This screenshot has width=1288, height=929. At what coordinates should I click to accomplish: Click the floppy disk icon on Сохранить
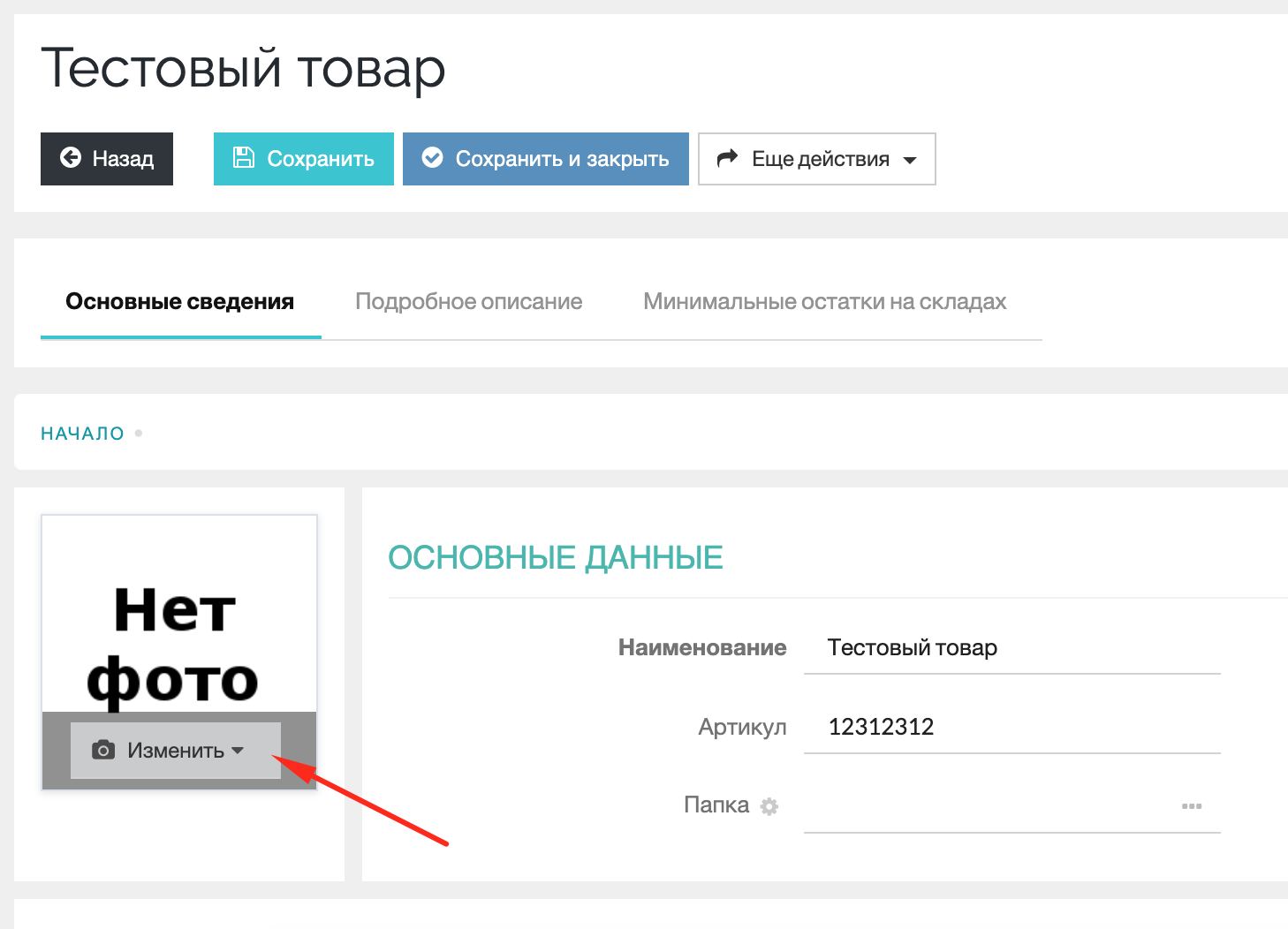[243, 158]
